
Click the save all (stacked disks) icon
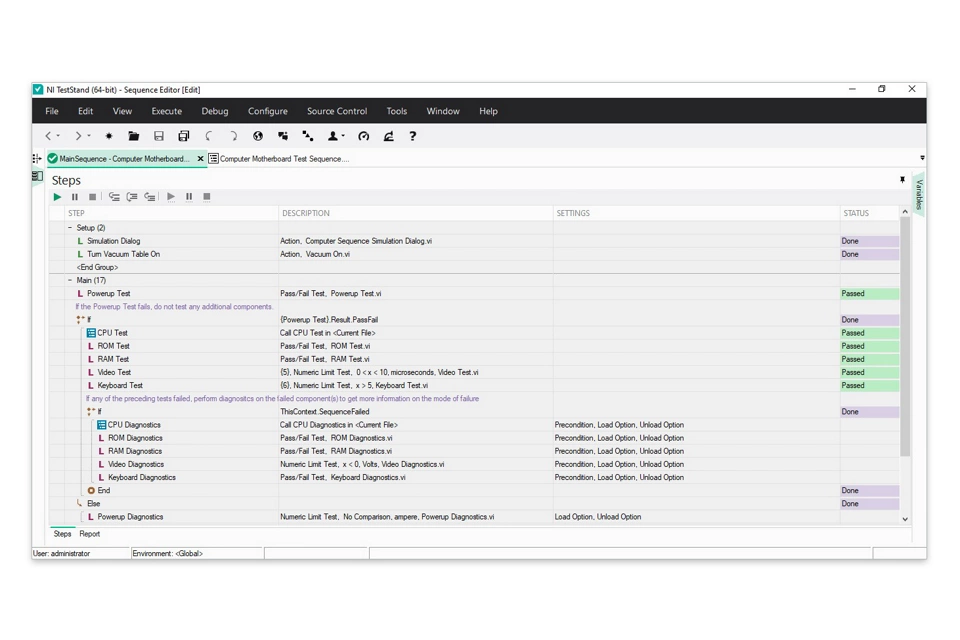pyautogui.click(x=183, y=136)
